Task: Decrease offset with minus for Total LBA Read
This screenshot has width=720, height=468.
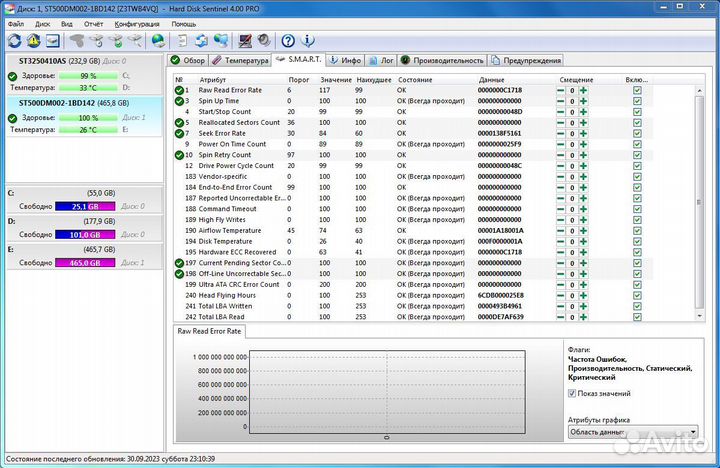Action: click(x=560, y=317)
